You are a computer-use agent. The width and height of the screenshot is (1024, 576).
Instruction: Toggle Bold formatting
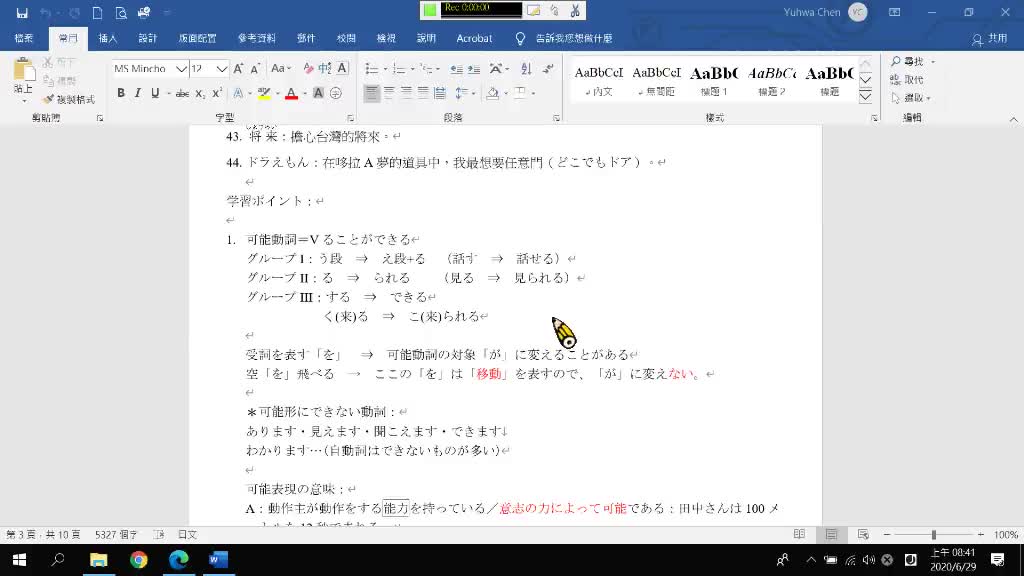[x=121, y=93]
